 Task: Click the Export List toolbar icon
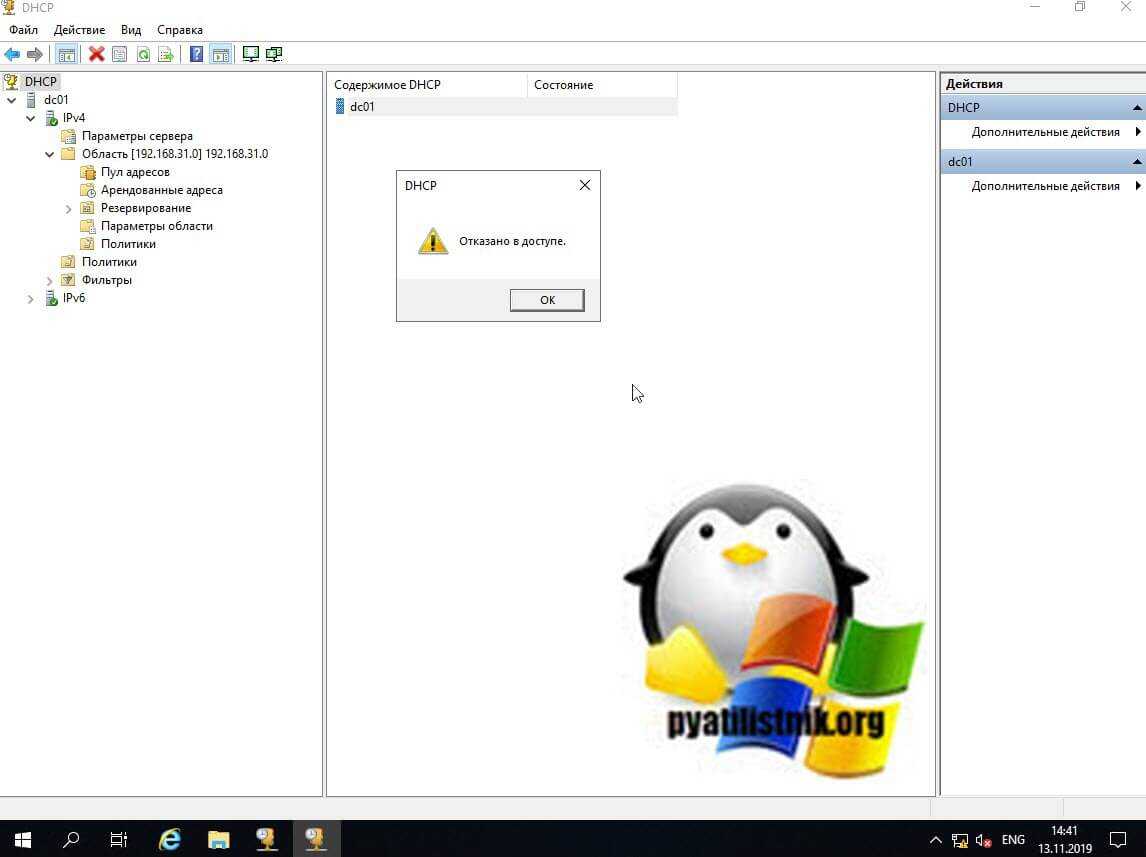166,54
